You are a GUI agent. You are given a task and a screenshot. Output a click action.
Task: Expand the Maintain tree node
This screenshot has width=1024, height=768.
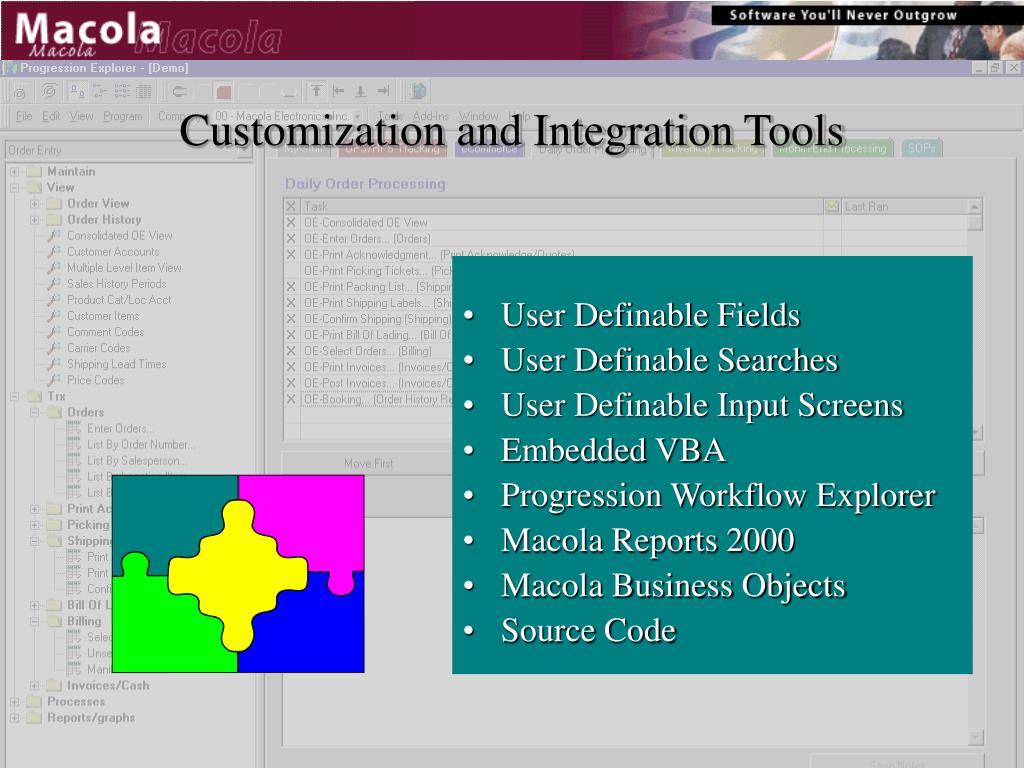point(14,172)
